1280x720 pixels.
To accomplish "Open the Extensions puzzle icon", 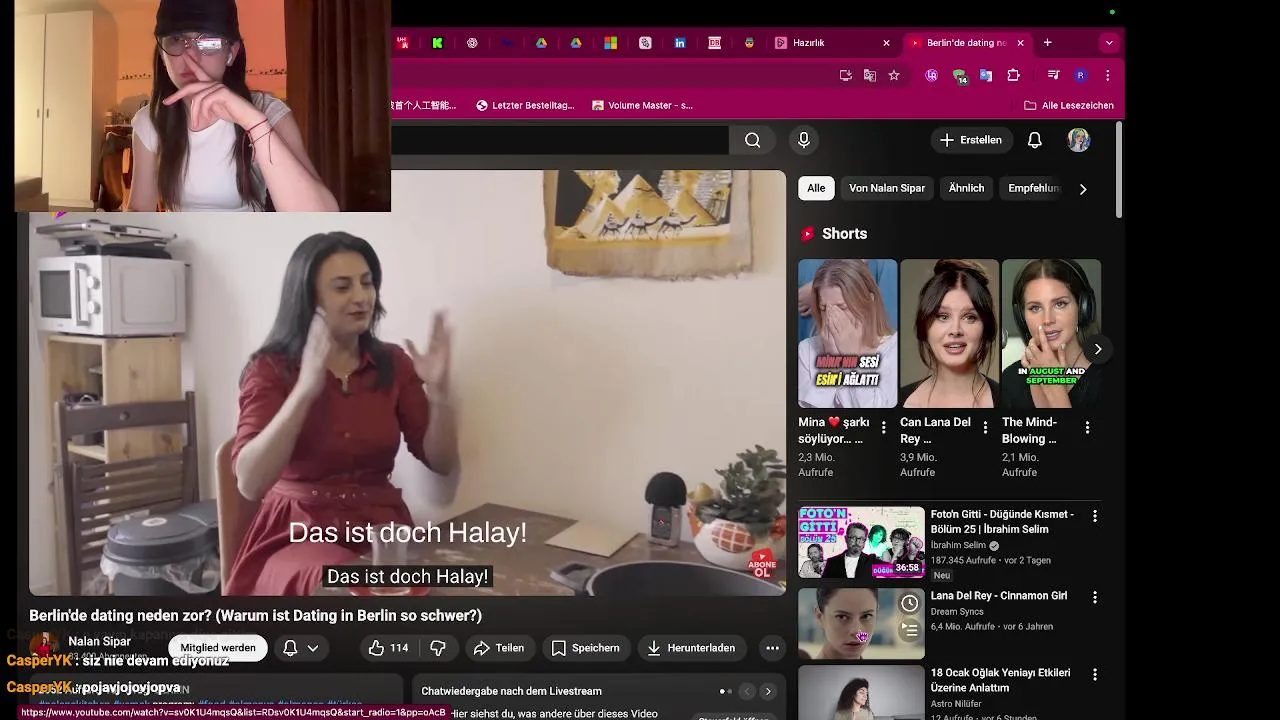I will pos(1013,75).
